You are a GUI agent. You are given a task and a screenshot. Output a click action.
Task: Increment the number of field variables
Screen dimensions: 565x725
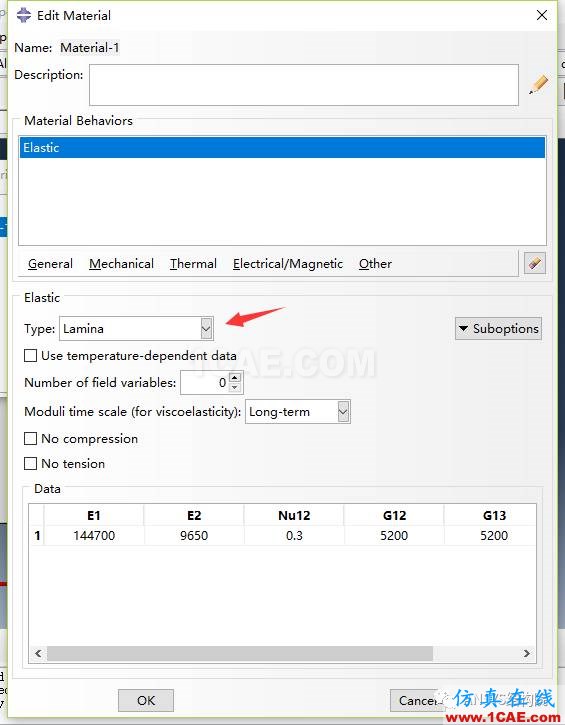point(235,378)
